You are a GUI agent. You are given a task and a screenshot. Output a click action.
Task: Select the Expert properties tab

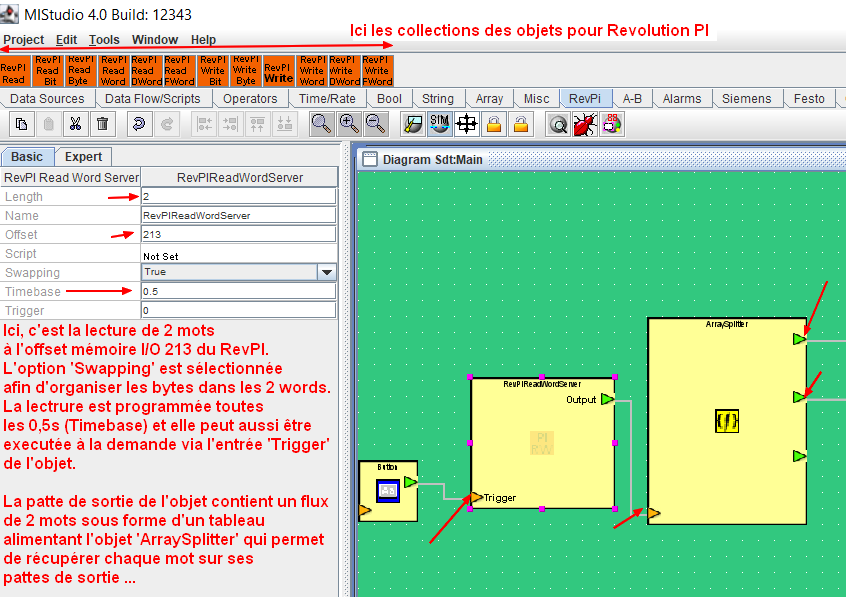coord(83,157)
